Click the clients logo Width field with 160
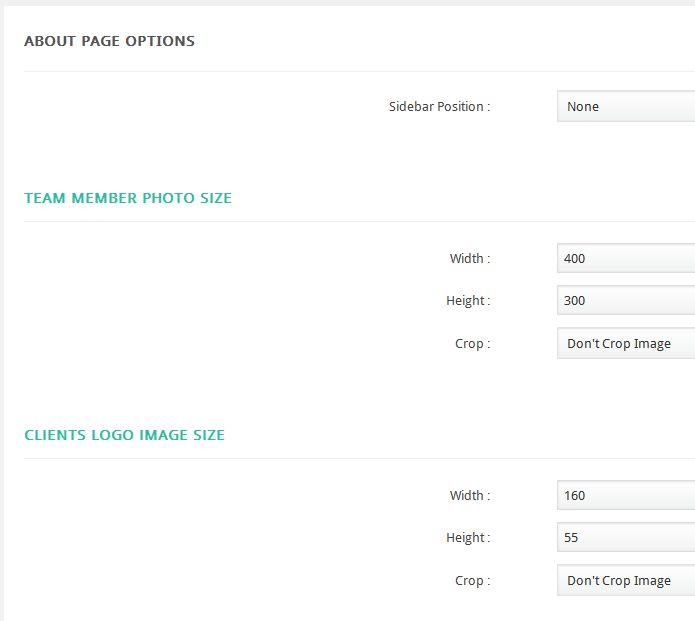Image resolution: width=695 pixels, height=621 pixels. (626, 495)
